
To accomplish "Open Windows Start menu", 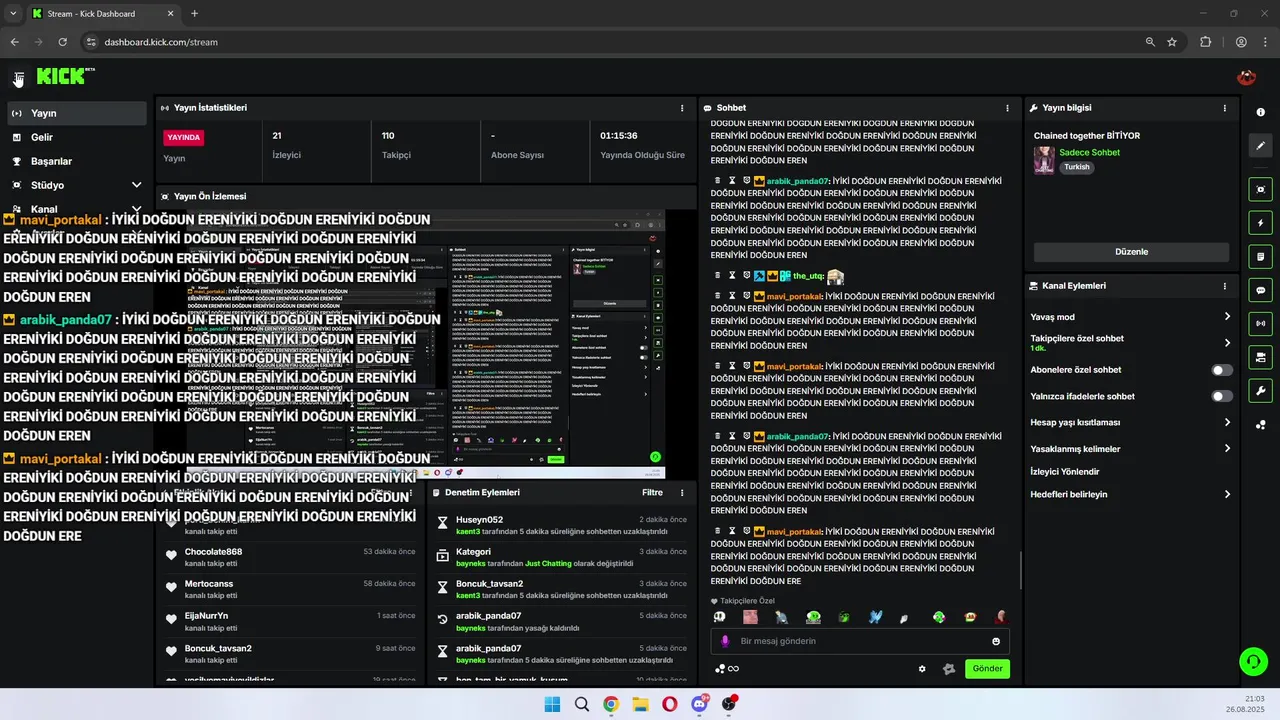I will 552,704.
